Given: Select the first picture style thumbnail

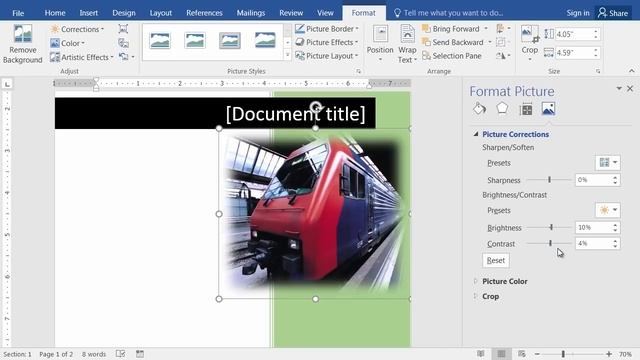Looking at the screenshot, I should (160, 41).
